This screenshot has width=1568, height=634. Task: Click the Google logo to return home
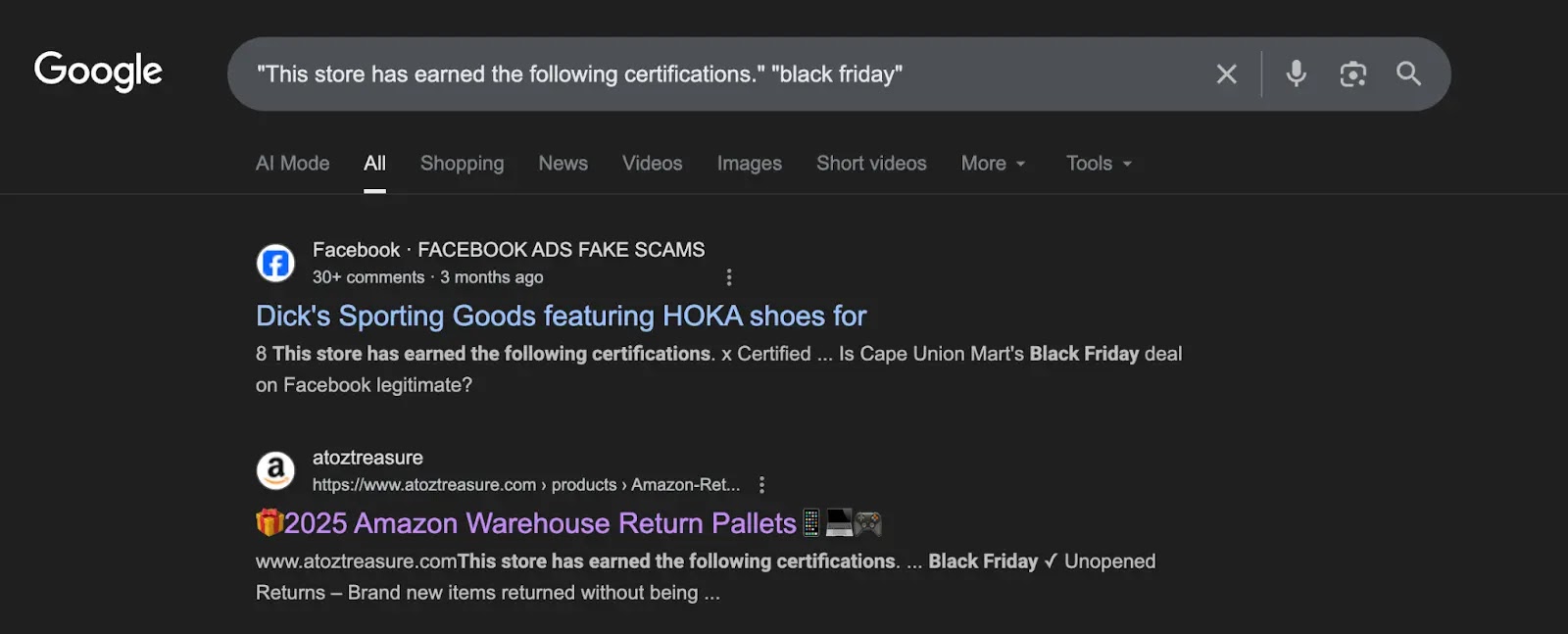coord(97,72)
